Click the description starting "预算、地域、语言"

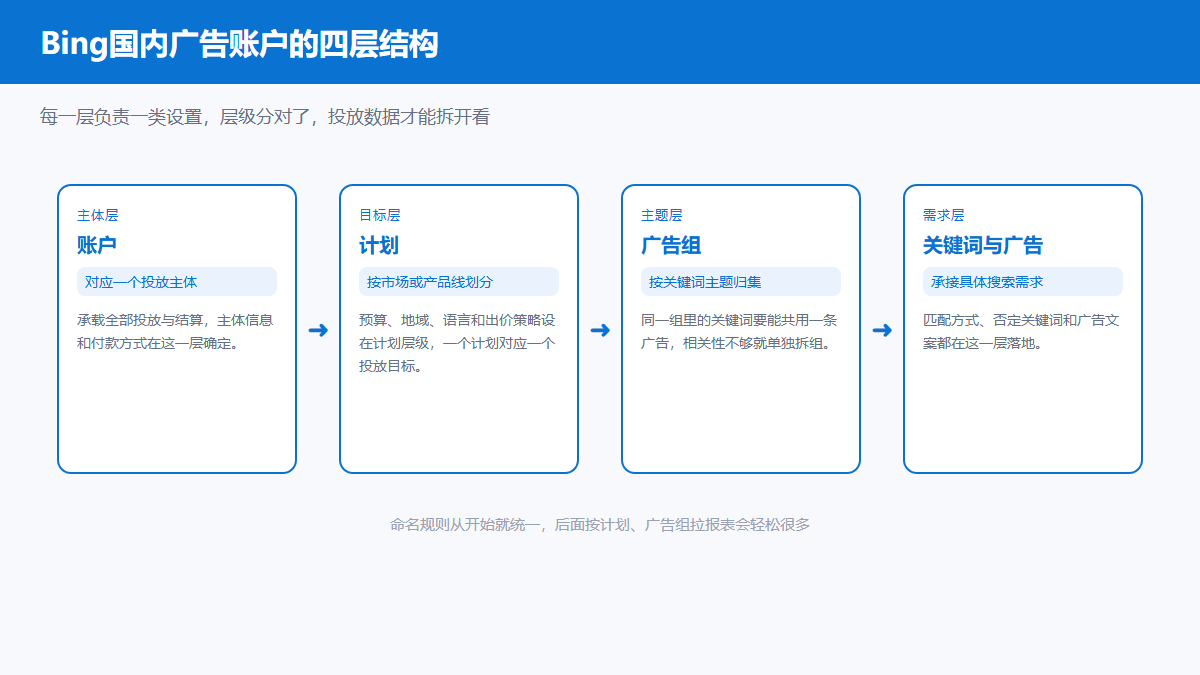pyautogui.click(x=457, y=343)
